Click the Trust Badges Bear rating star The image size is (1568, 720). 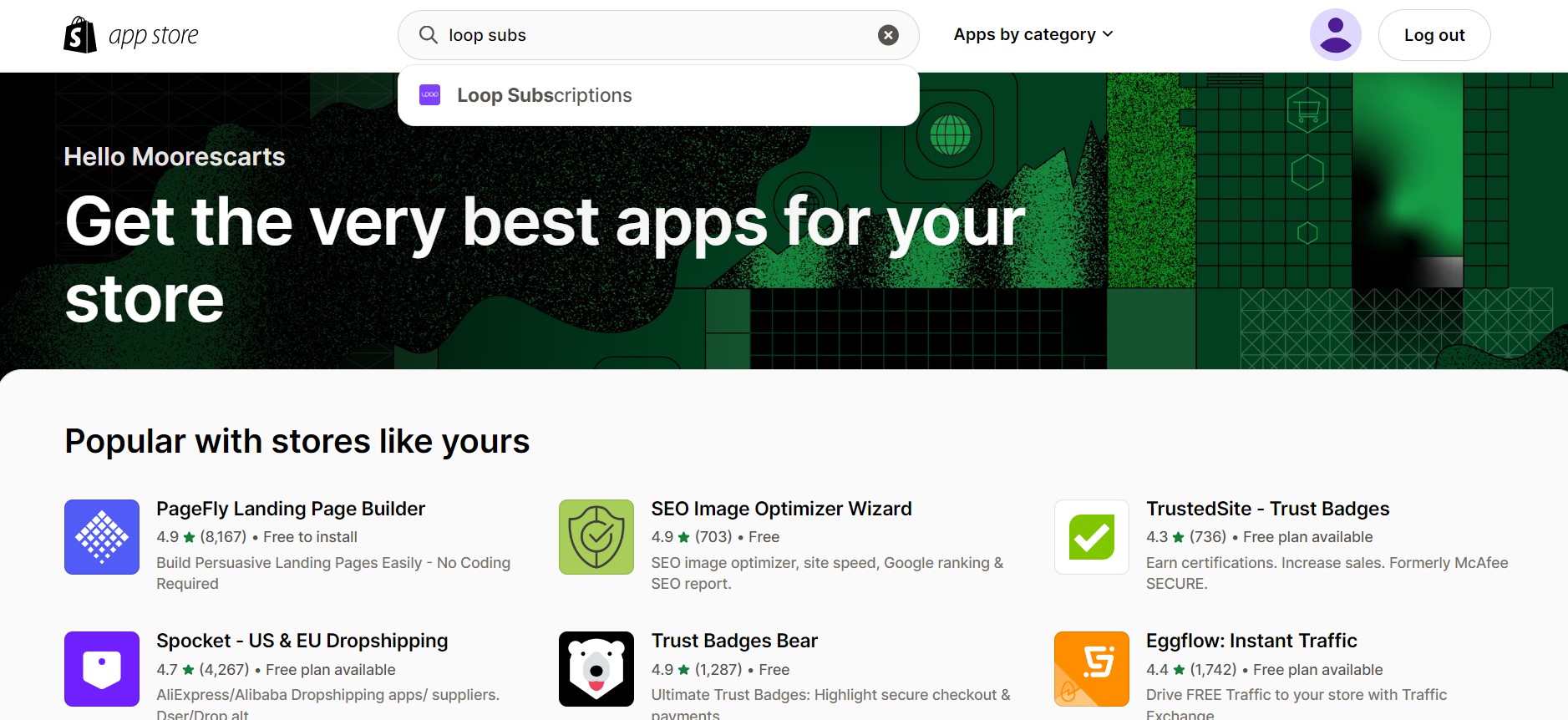pos(684,670)
